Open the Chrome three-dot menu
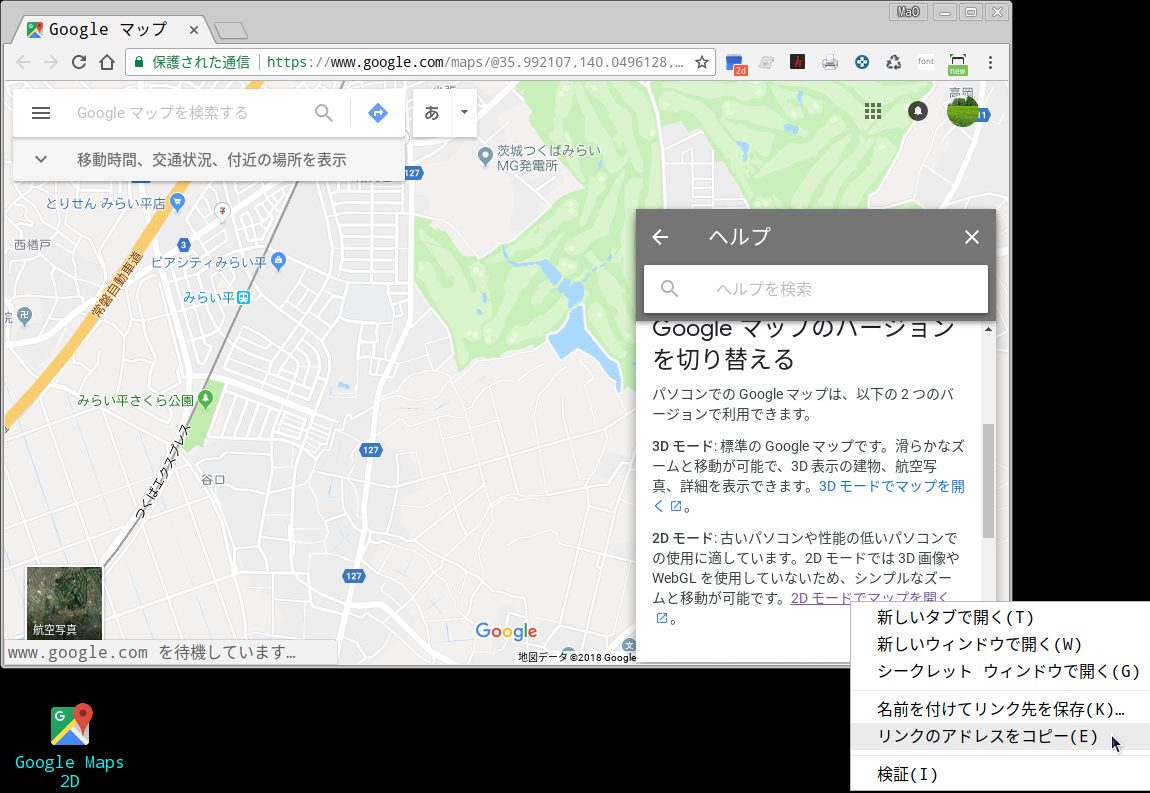The image size is (1150, 793). 990,62
